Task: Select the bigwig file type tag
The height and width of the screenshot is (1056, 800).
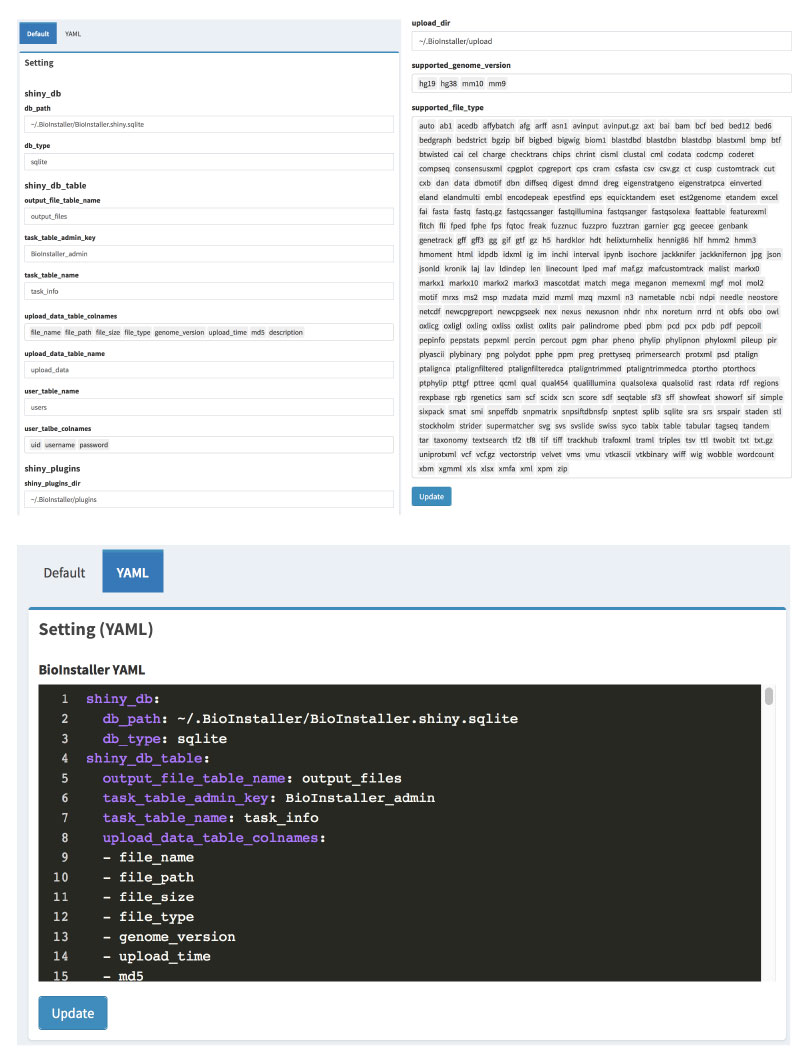Action: [x=568, y=140]
